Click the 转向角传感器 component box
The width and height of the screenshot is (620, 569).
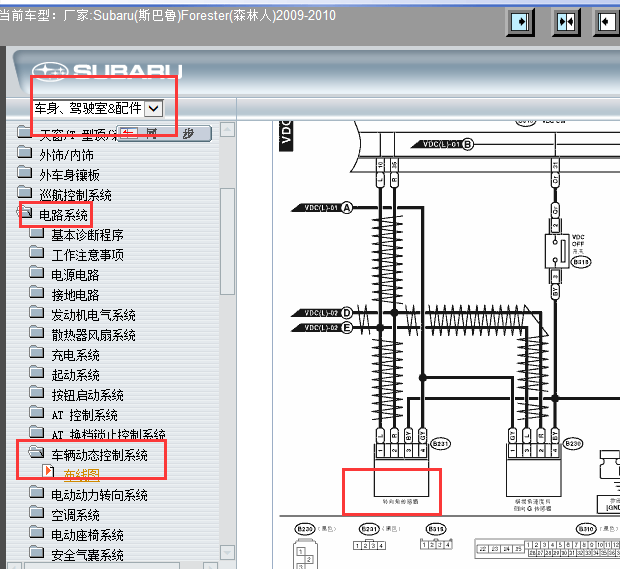[x=401, y=476]
